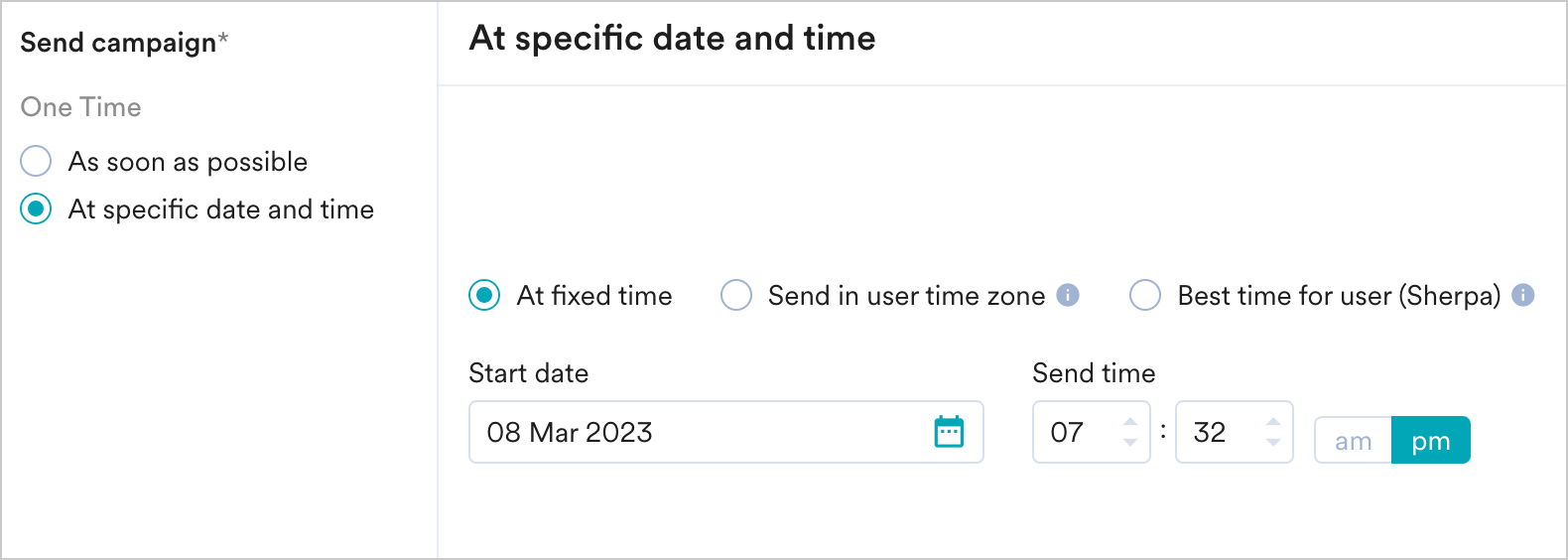This screenshot has height=560, width=1568.
Task: Click info icon beside user time zone
Action: tap(1068, 295)
